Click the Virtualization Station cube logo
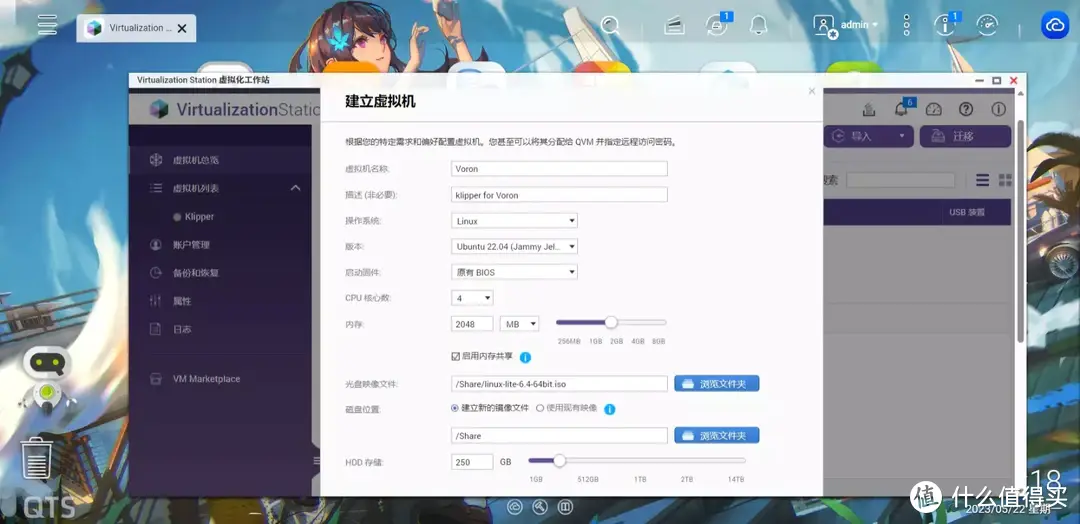 point(159,109)
